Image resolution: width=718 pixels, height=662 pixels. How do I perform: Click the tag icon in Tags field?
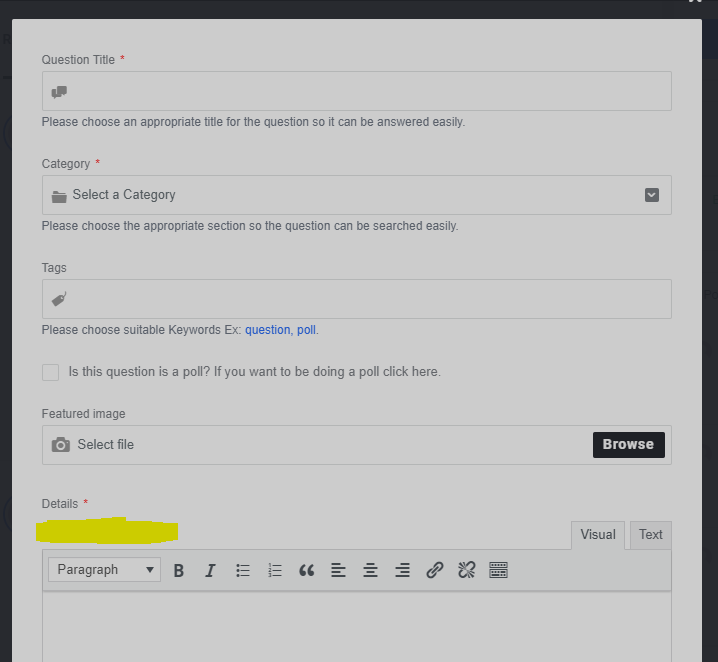point(59,299)
